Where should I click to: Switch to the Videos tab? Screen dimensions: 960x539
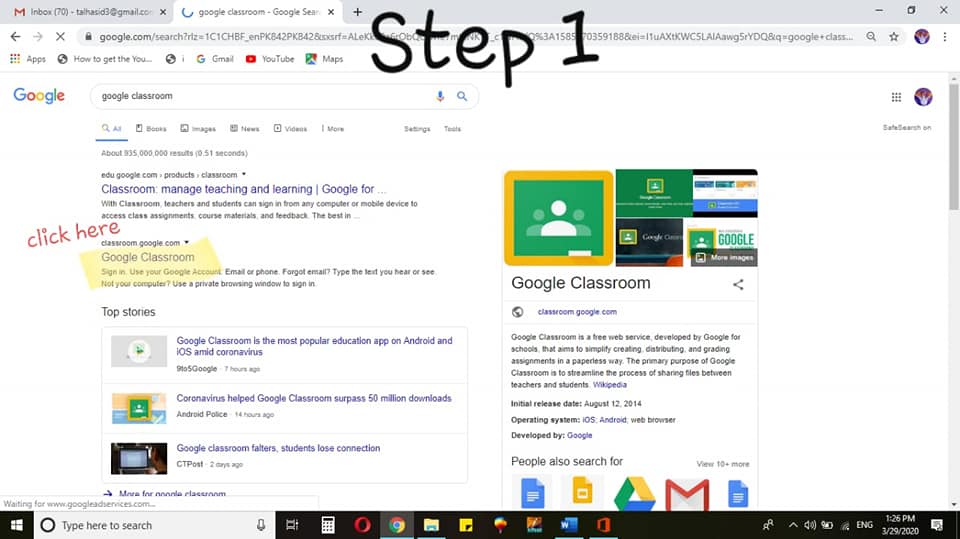[290, 129]
